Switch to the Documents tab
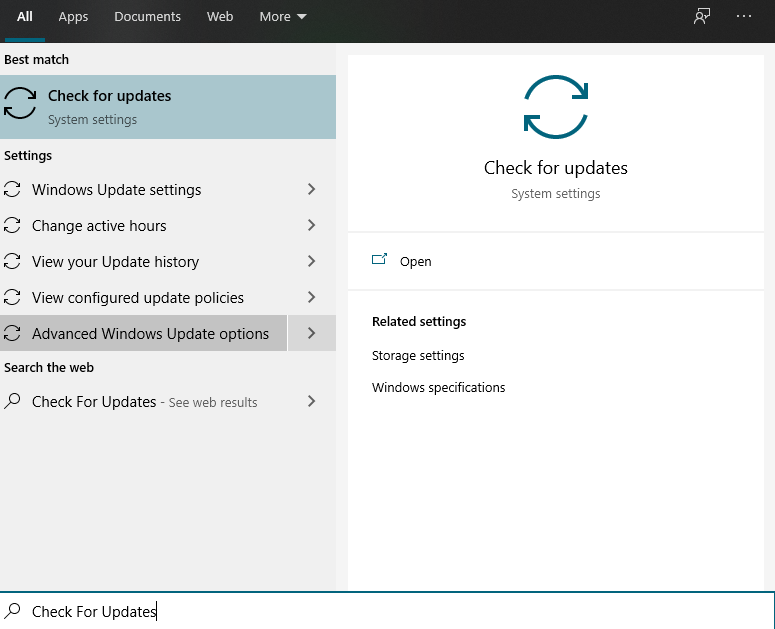This screenshot has width=775, height=629. click(x=147, y=16)
